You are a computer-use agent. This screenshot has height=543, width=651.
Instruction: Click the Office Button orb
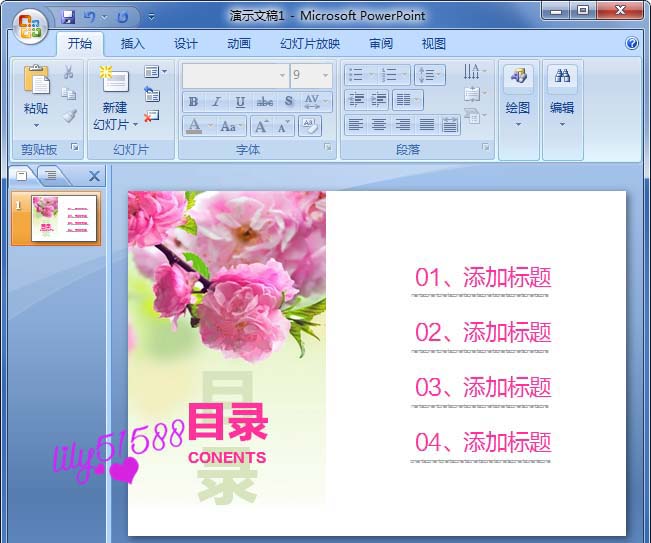pos(30,26)
